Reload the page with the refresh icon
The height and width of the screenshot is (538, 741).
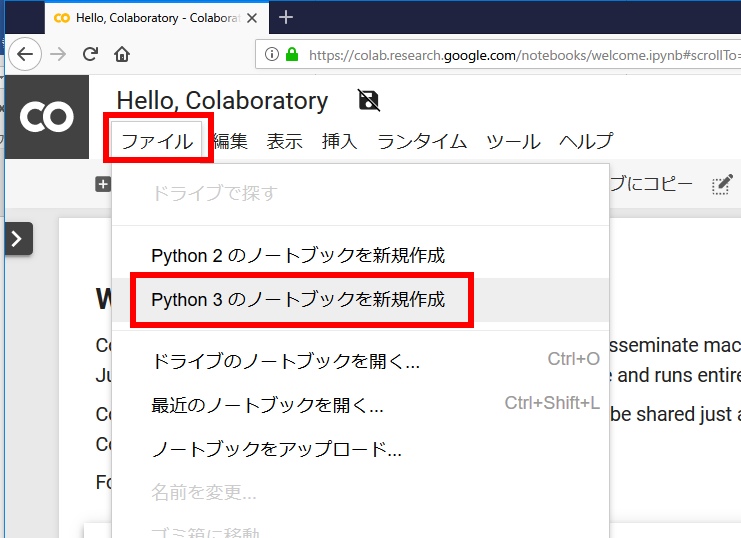point(90,54)
